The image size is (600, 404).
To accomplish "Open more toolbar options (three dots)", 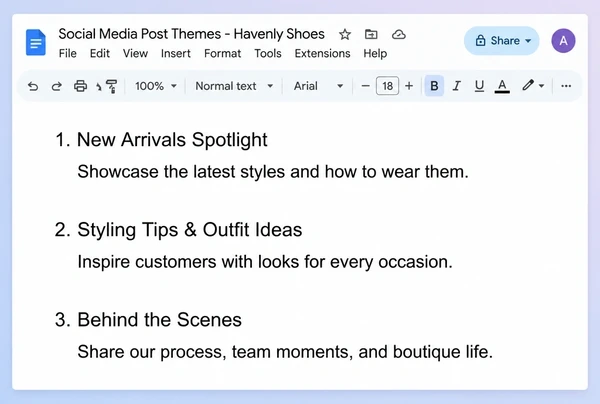I will 566,86.
